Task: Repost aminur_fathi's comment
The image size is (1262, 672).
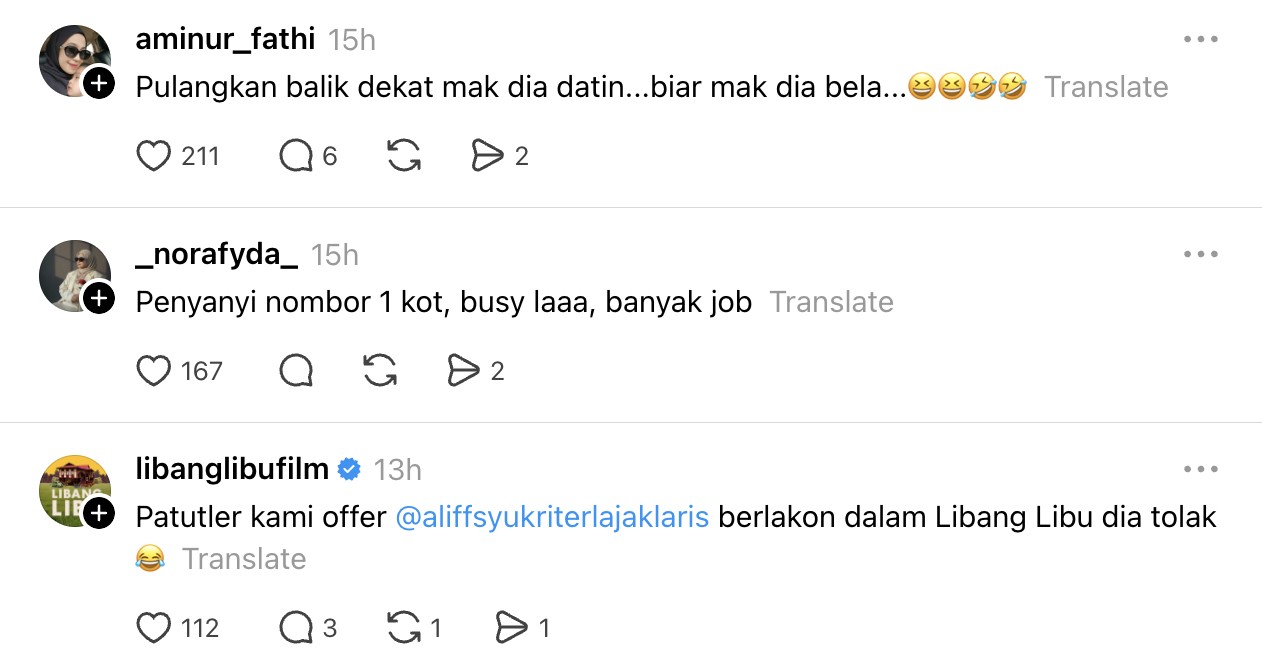Action: coord(403,156)
